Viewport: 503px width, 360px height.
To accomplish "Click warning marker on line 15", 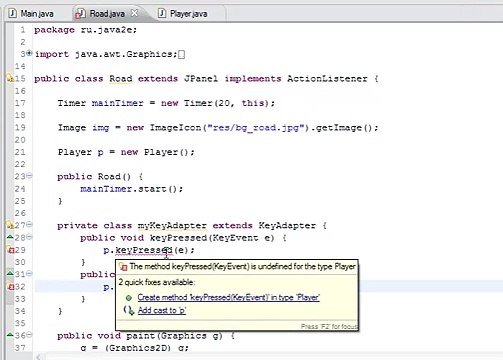I will tap(10, 79).
